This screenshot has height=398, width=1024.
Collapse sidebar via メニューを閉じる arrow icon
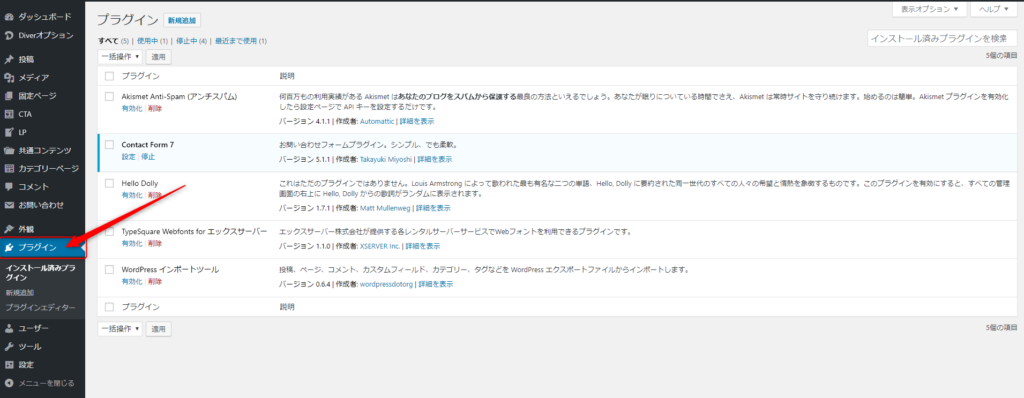9,383
